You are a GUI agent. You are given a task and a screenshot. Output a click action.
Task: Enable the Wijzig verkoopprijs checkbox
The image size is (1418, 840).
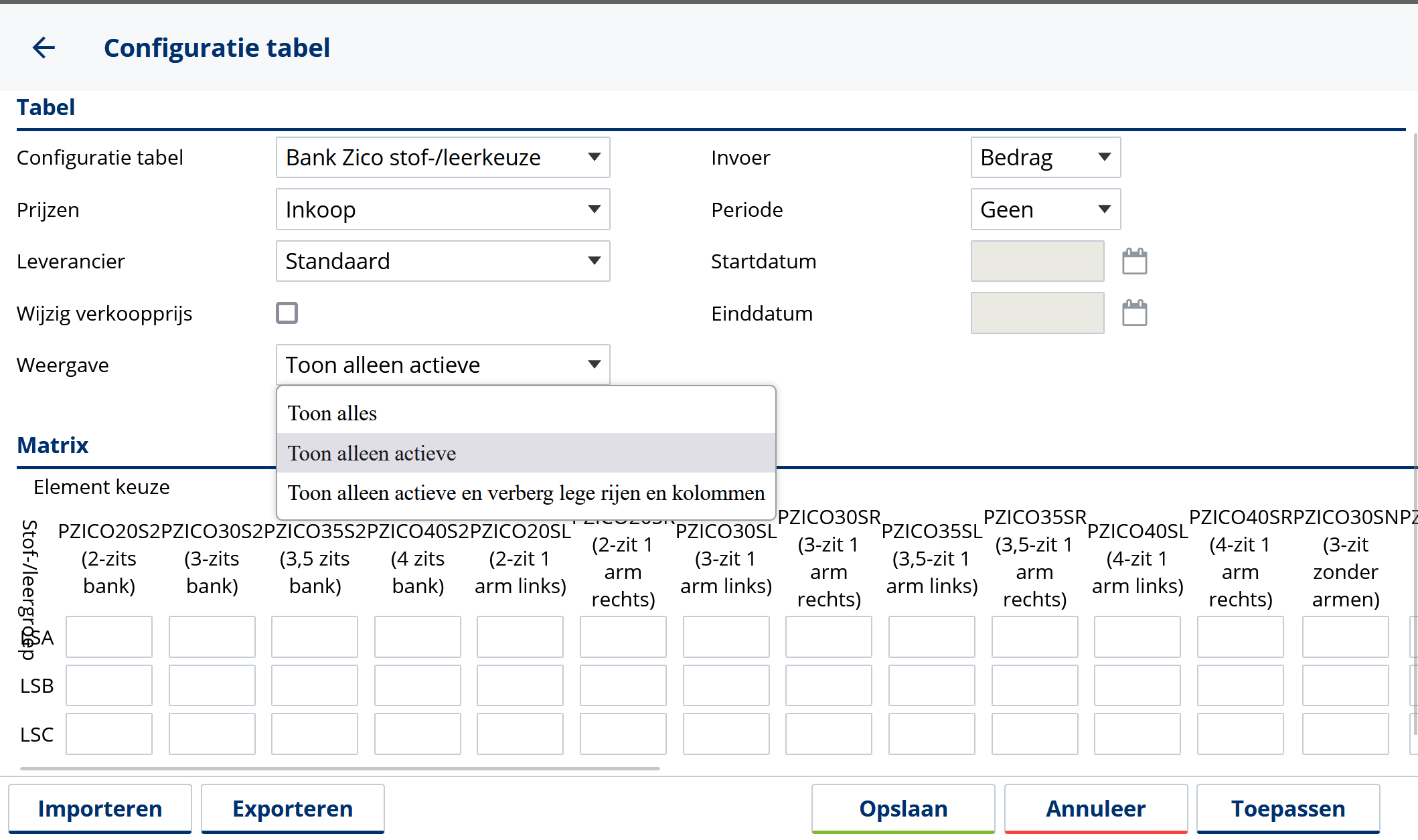tap(287, 313)
